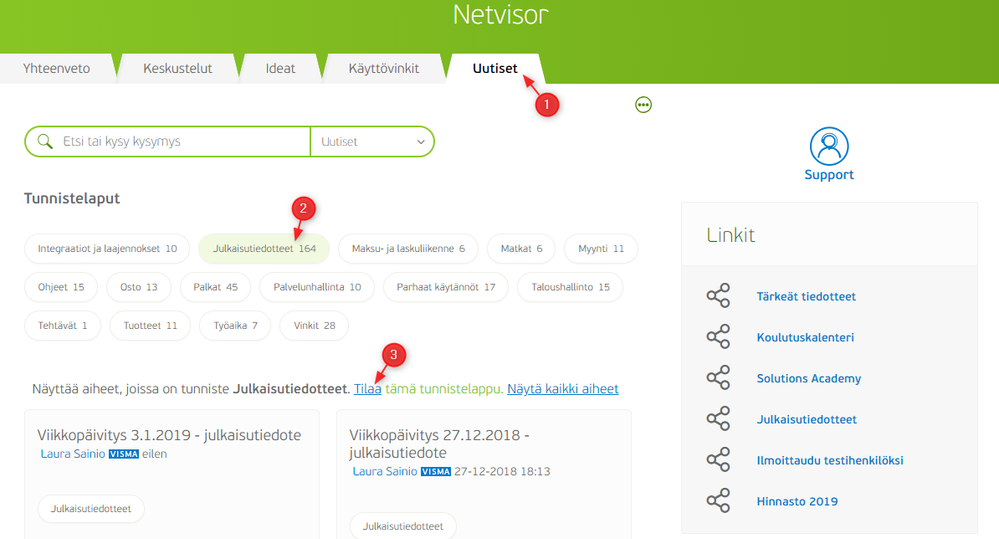Click share icon beside Julkaisutiedotteet link

pyautogui.click(x=718, y=419)
